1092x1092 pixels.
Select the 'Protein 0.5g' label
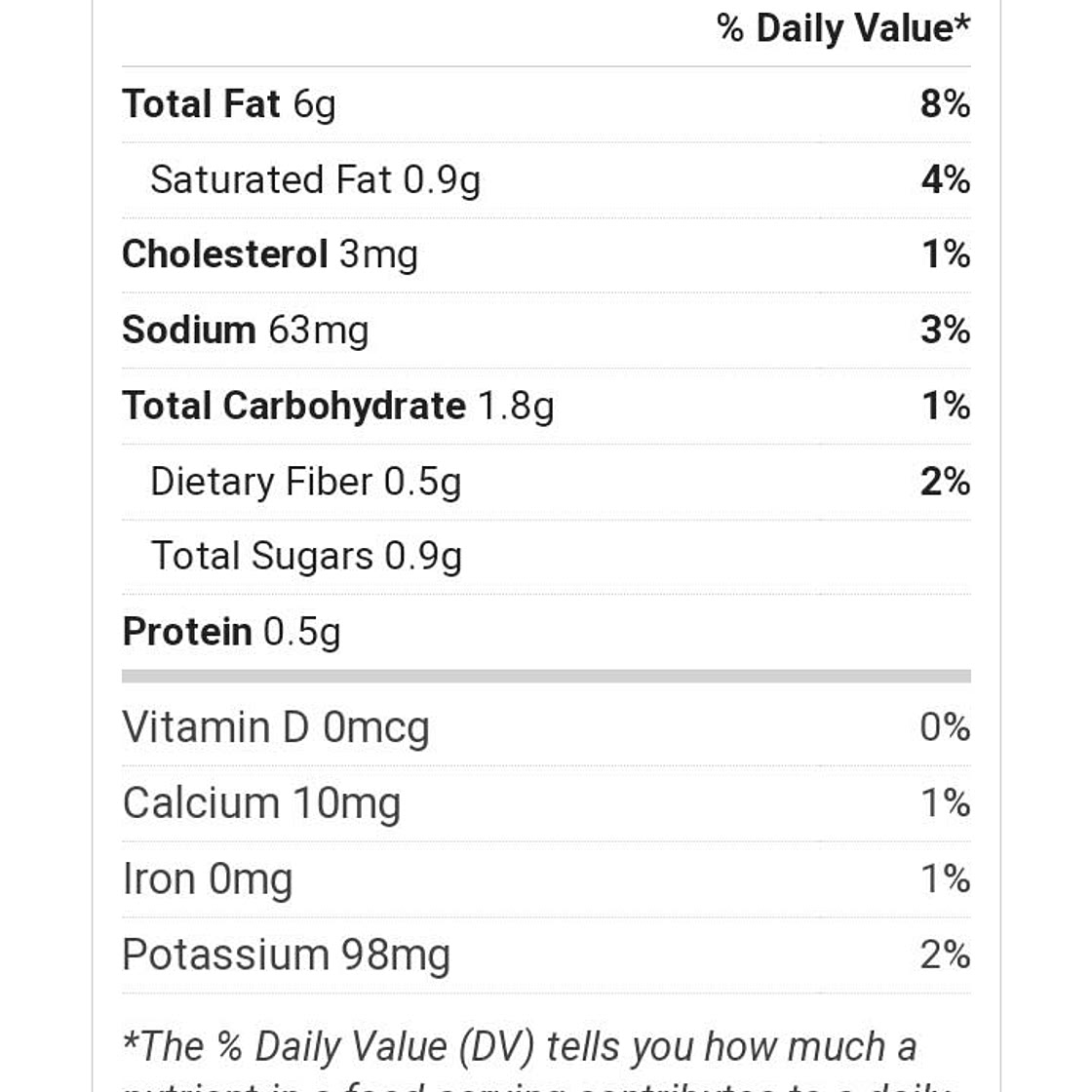pyautogui.click(x=231, y=632)
